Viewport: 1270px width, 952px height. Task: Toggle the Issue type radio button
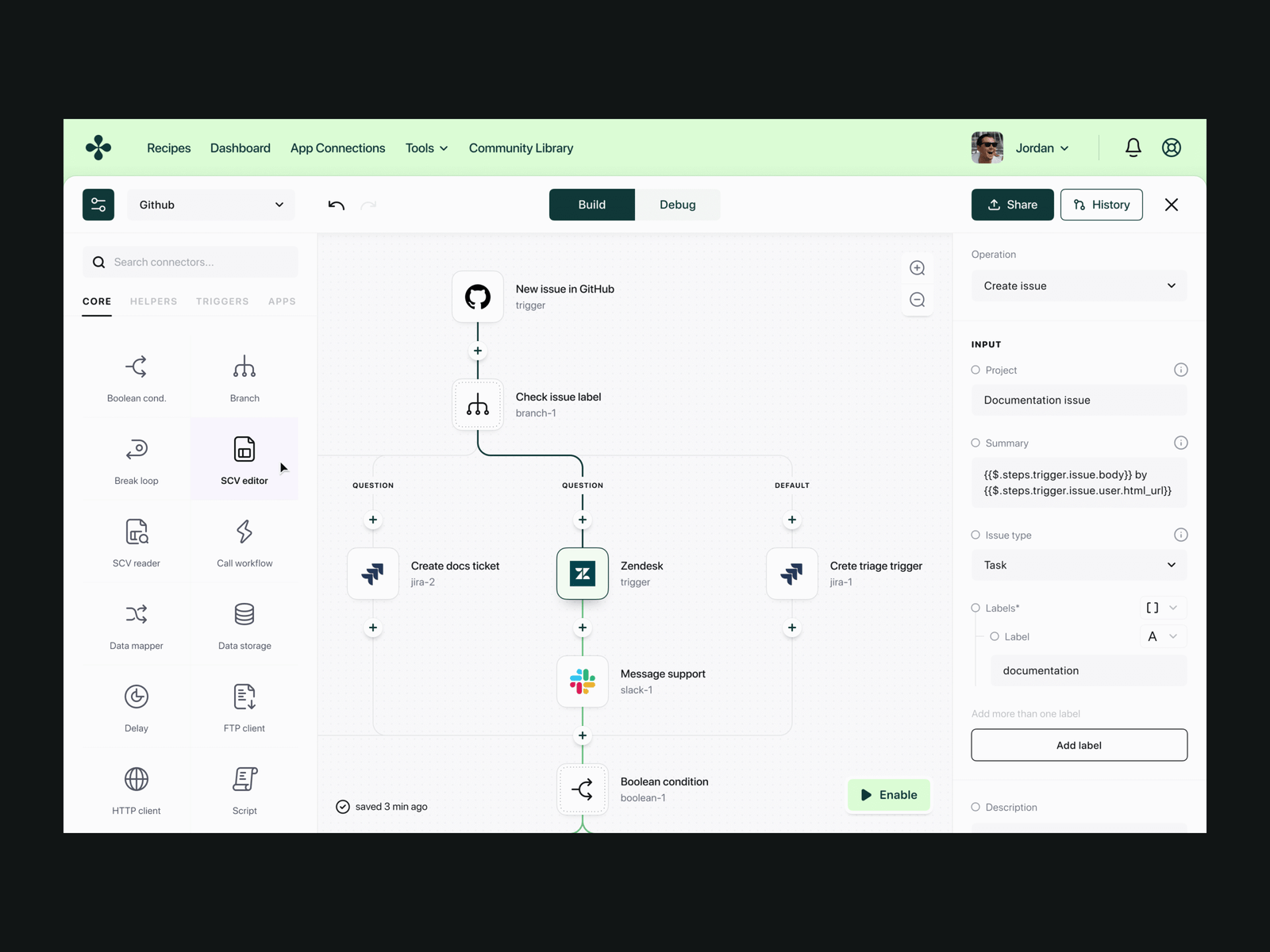(x=976, y=535)
